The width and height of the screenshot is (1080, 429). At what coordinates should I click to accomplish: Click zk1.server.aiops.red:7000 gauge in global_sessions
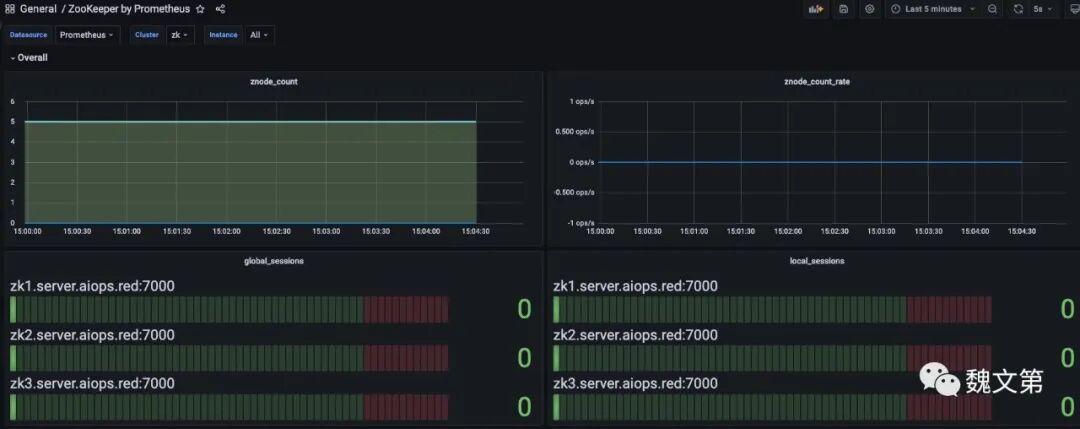[x=229, y=310]
